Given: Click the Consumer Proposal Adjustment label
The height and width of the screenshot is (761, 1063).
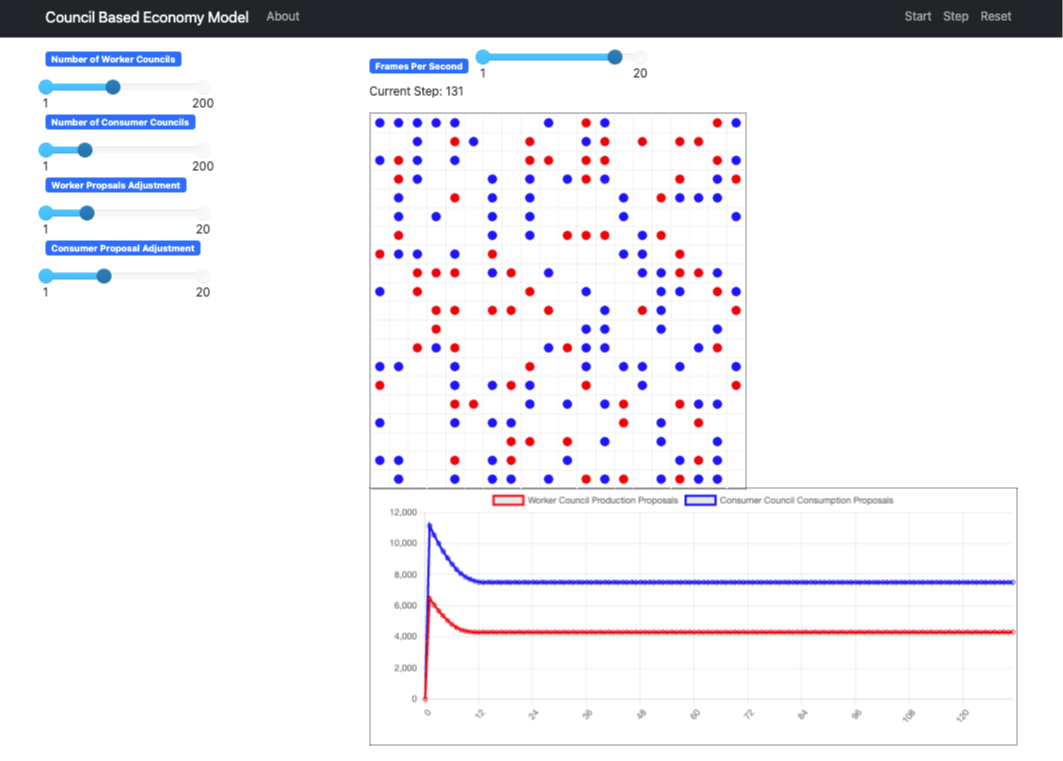Looking at the screenshot, I should [x=123, y=248].
